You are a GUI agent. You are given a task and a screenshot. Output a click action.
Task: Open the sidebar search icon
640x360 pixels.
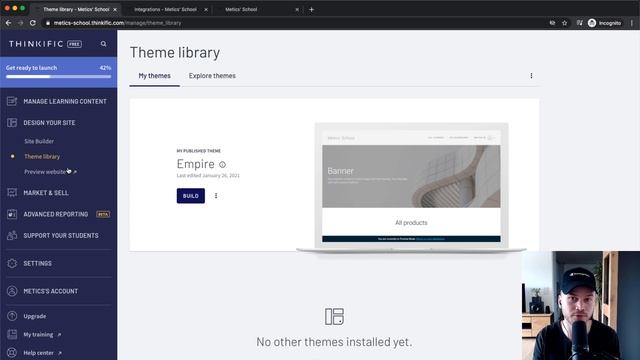point(104,44)
